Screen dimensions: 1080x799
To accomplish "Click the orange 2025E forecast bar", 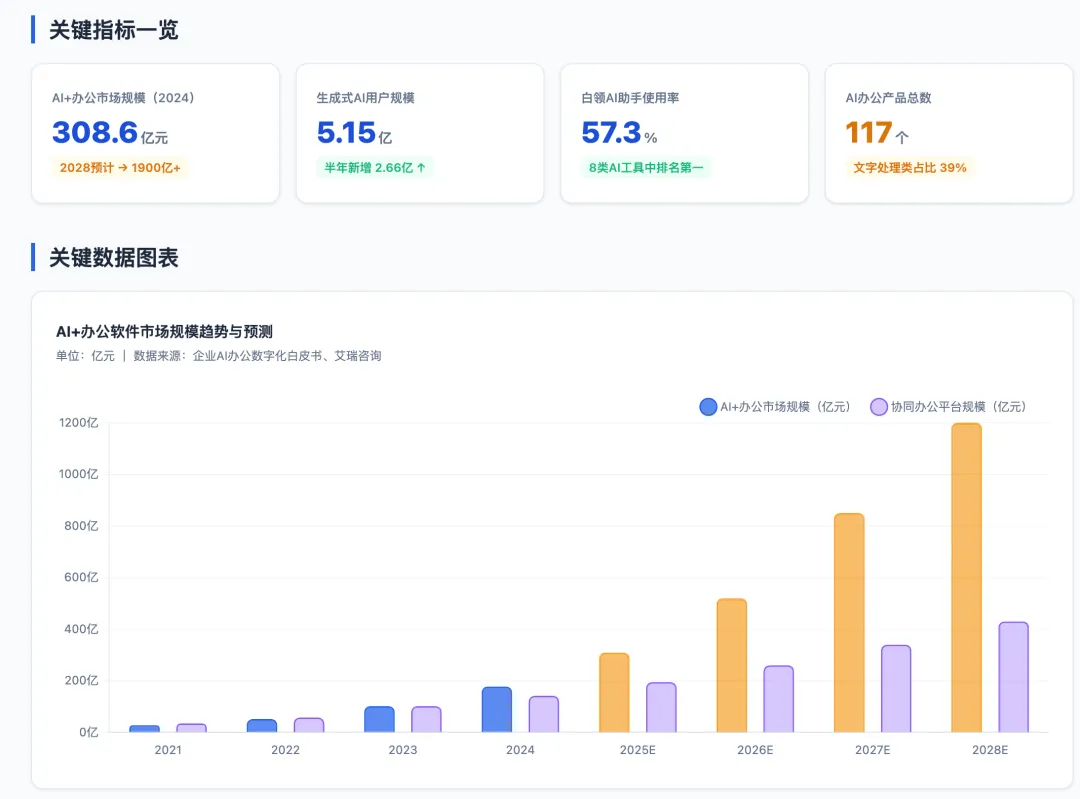I will coord(614,692).
